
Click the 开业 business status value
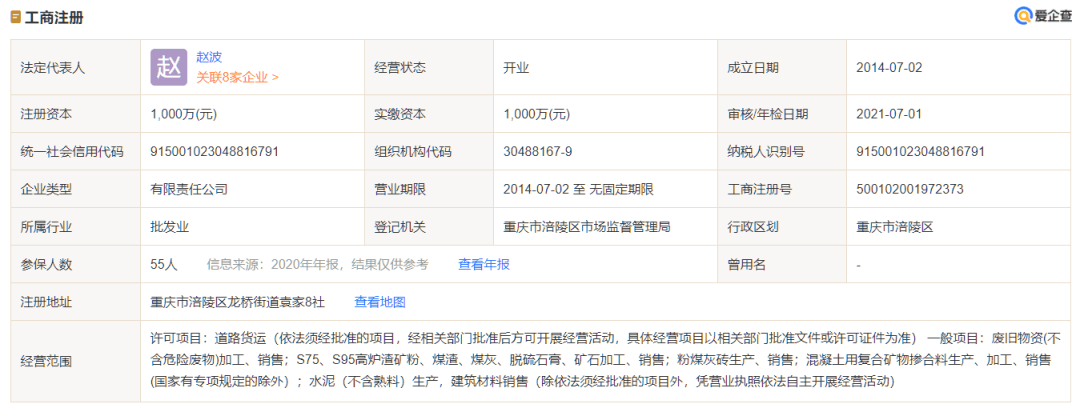point(516,67)
